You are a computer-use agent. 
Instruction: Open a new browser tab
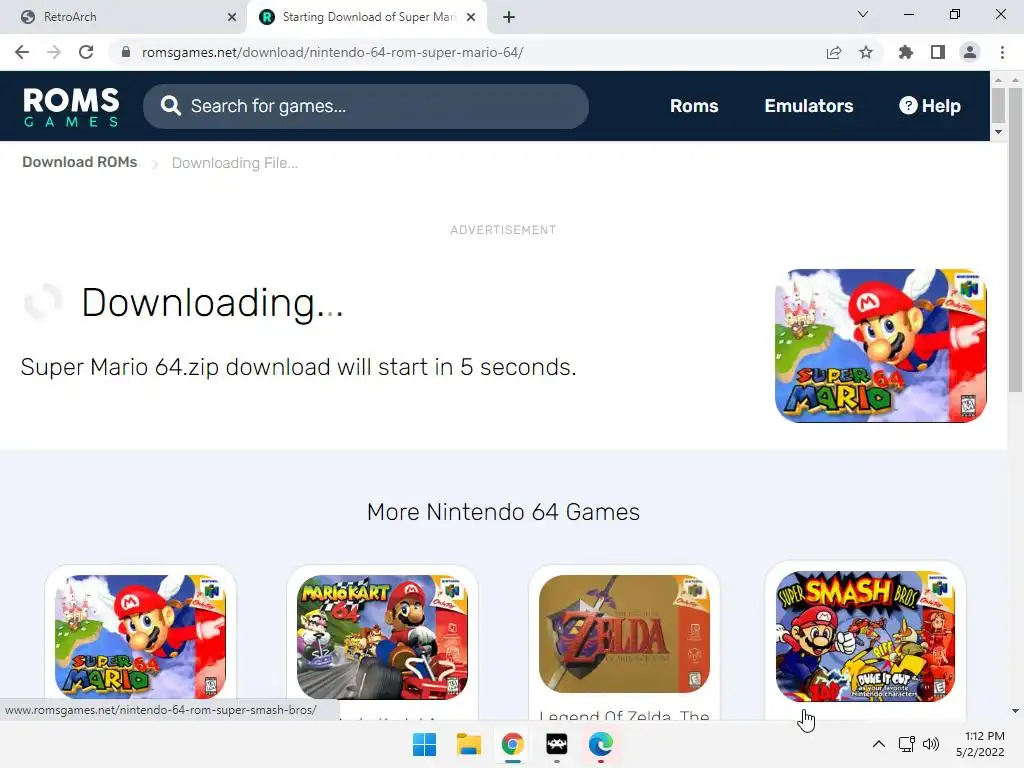coord(509,17)
